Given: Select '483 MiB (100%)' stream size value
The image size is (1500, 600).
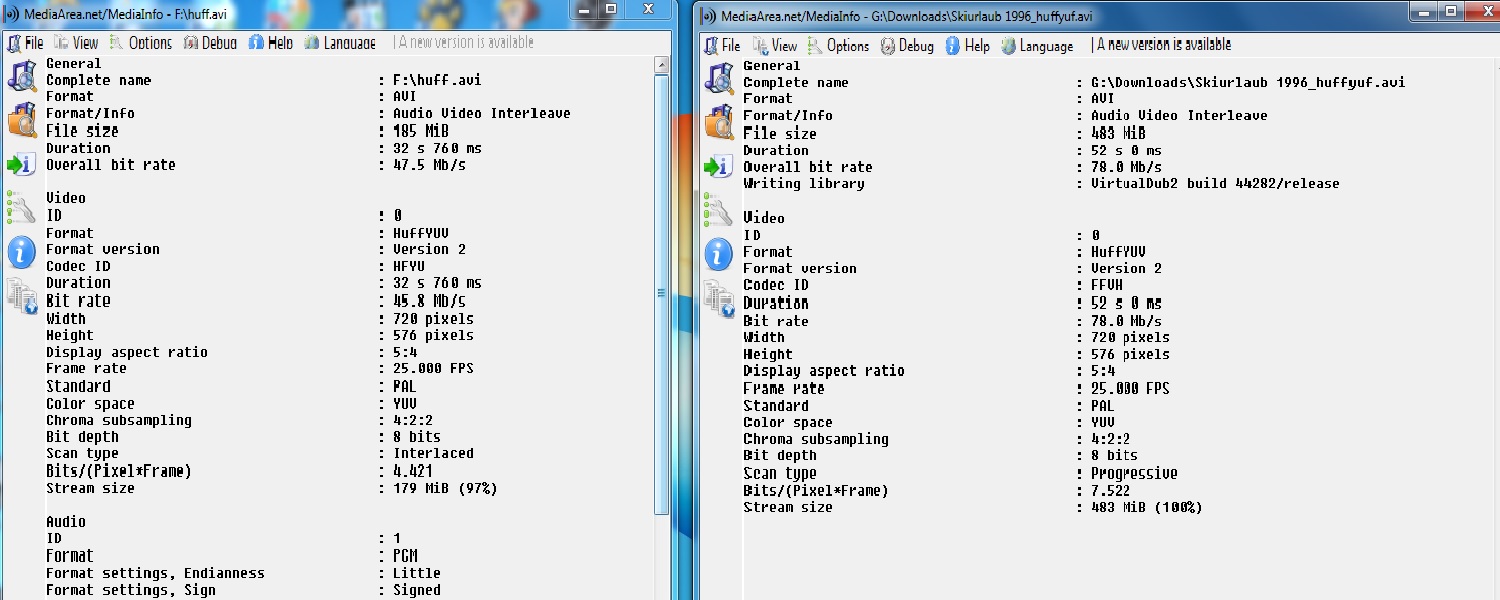Looking at the screenshot, I should 1146,507.
